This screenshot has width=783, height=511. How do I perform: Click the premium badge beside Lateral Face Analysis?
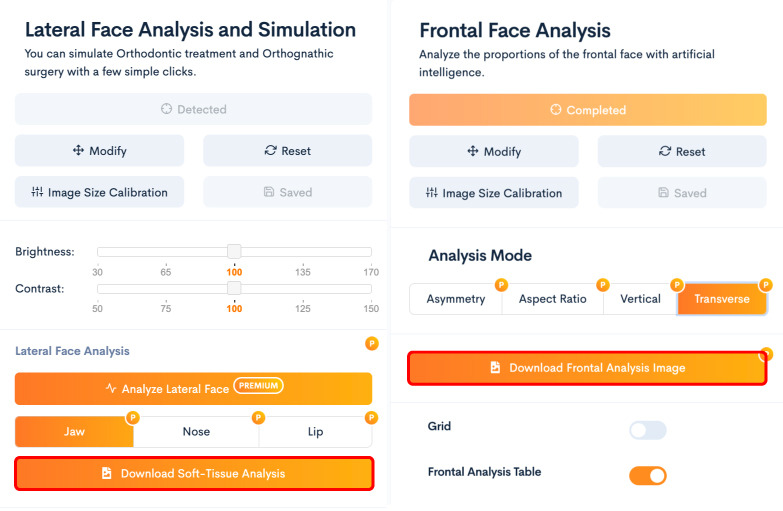click(372, 344)
